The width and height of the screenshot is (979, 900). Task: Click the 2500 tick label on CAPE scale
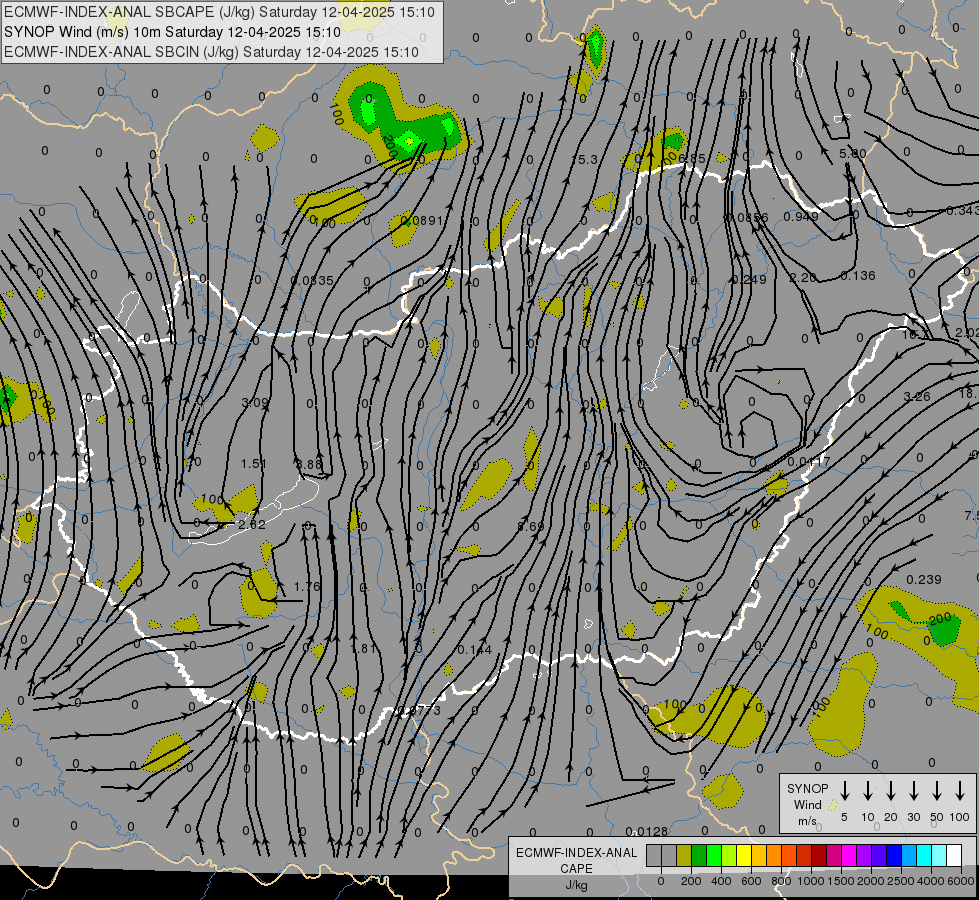coord(901,881)
